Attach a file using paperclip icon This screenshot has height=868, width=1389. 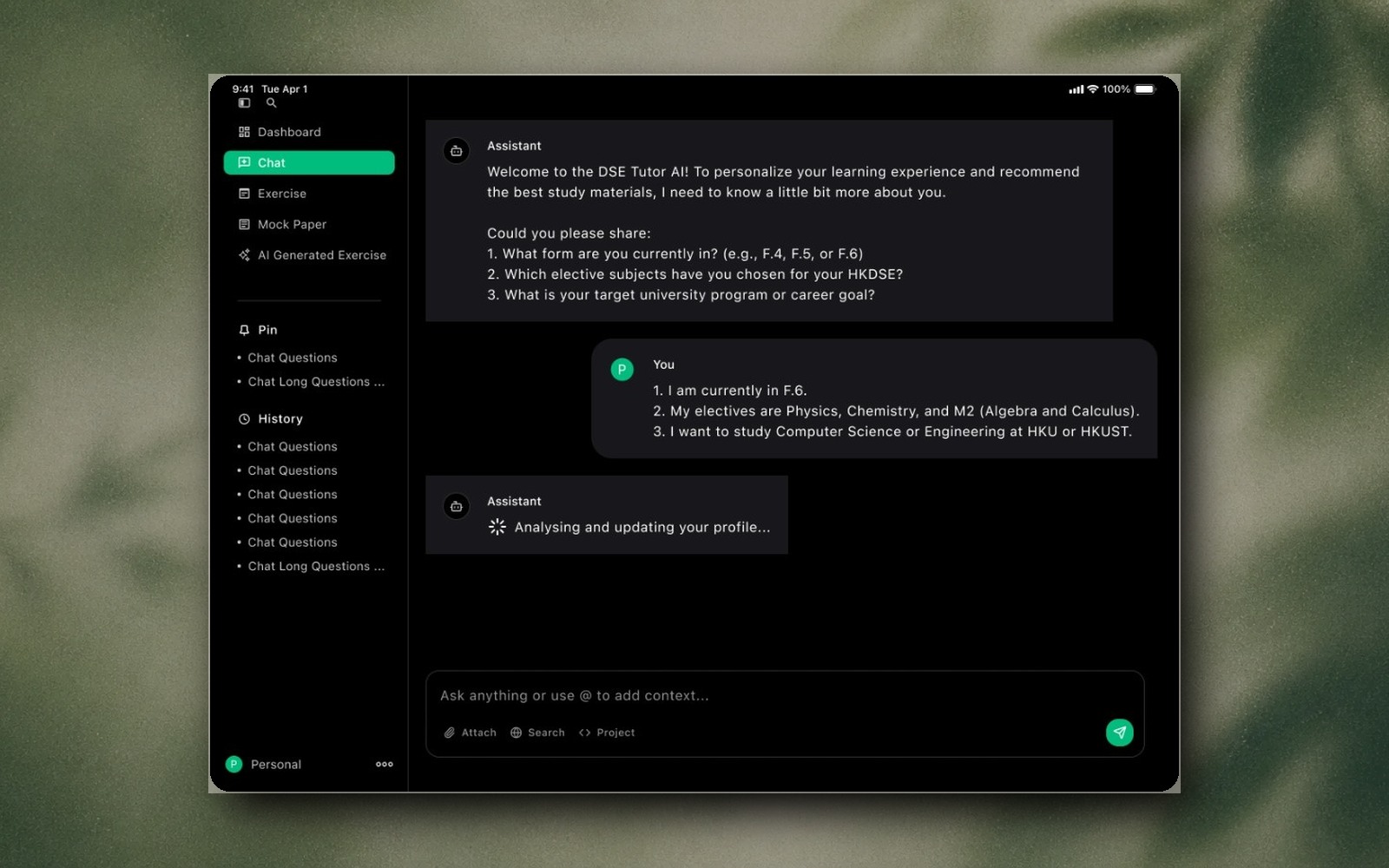pyautogui.click(x=471, y=733)
